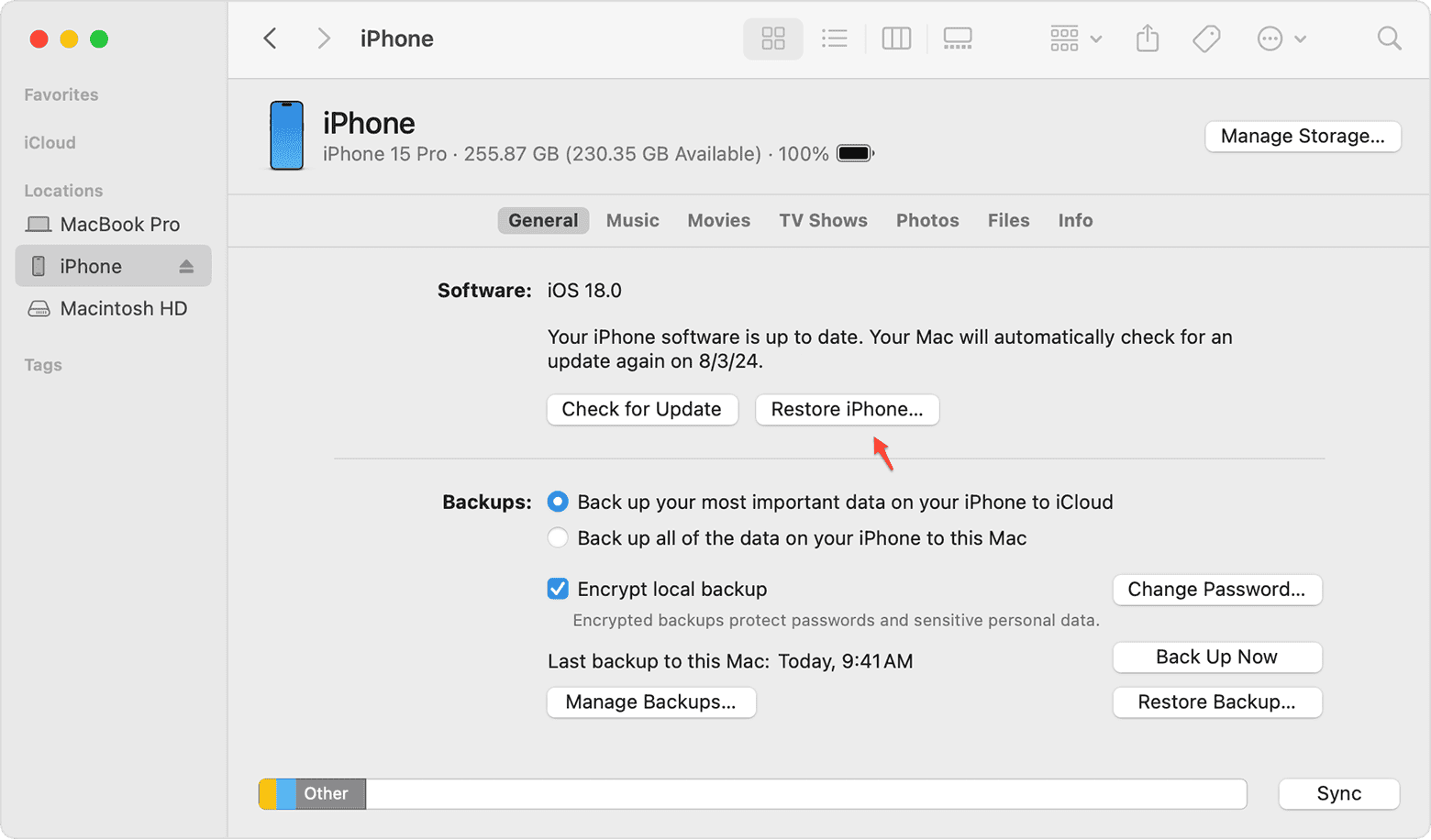This screenshot has width=1431, height=840.
Task: Open Search from the toolbar
Action: pos(1388,39)
